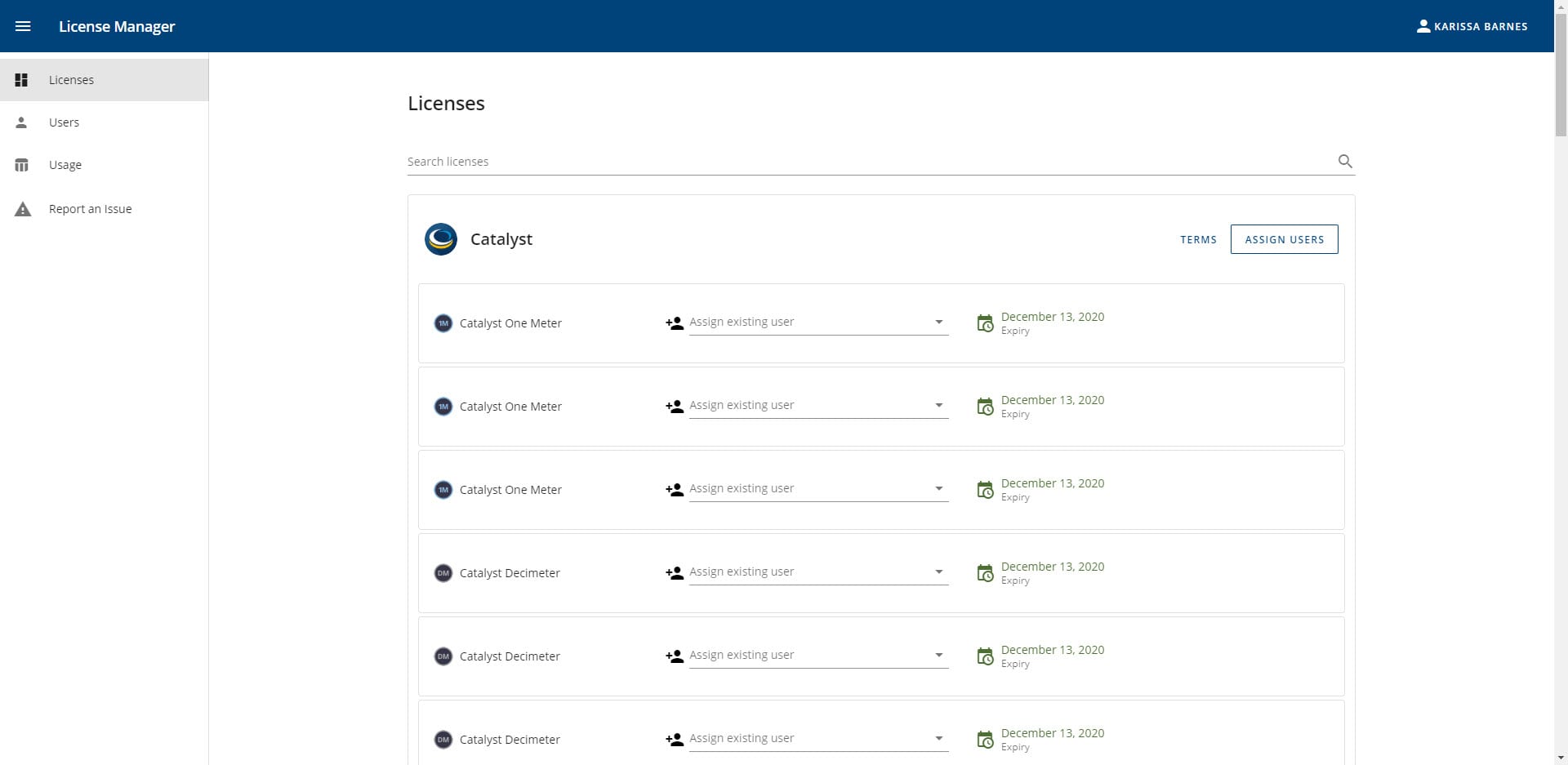
Task: Click add-user icon on third Decimeter row
Action: point(675,740)
